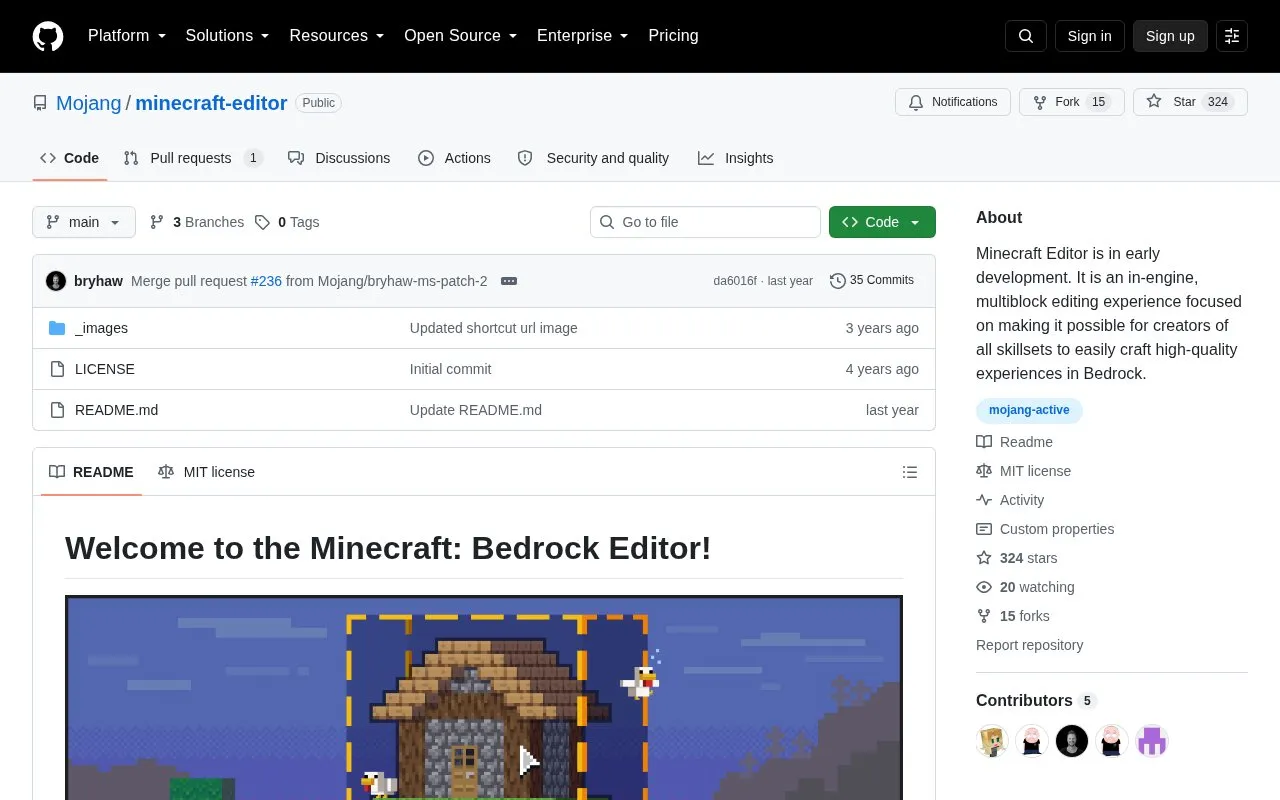Select the README tab

pos(91,472)
